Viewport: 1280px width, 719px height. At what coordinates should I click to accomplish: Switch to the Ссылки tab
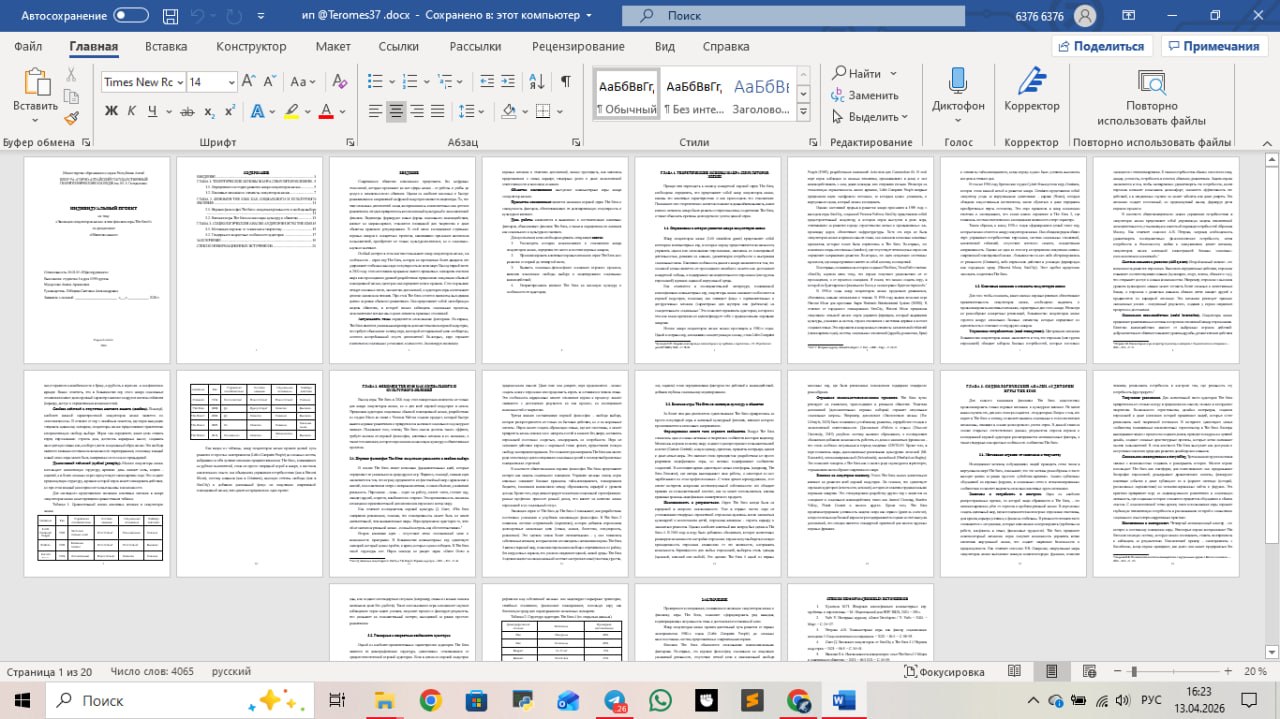(x=399, y=46)
